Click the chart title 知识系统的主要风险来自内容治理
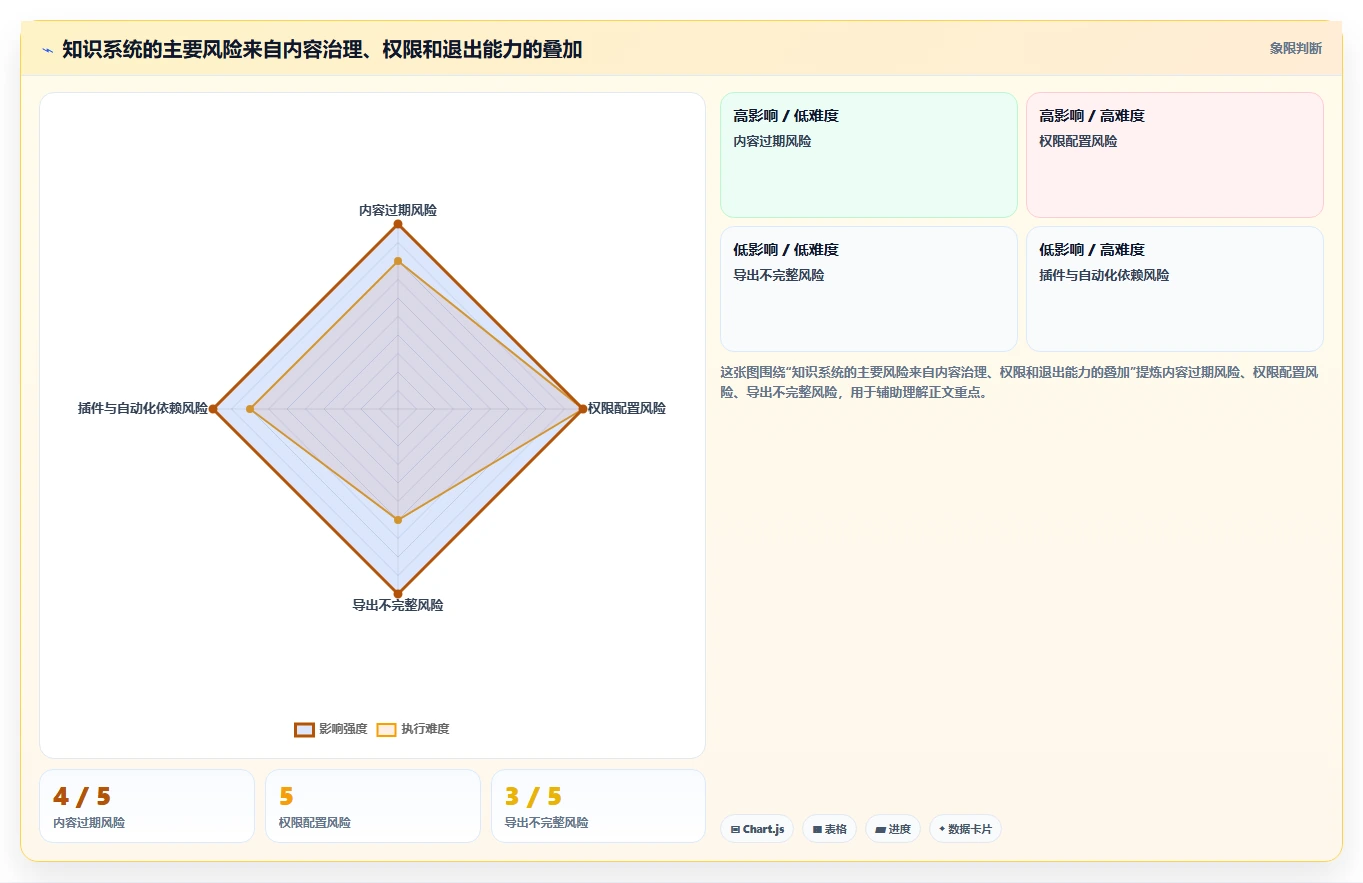 click(322, 49)
